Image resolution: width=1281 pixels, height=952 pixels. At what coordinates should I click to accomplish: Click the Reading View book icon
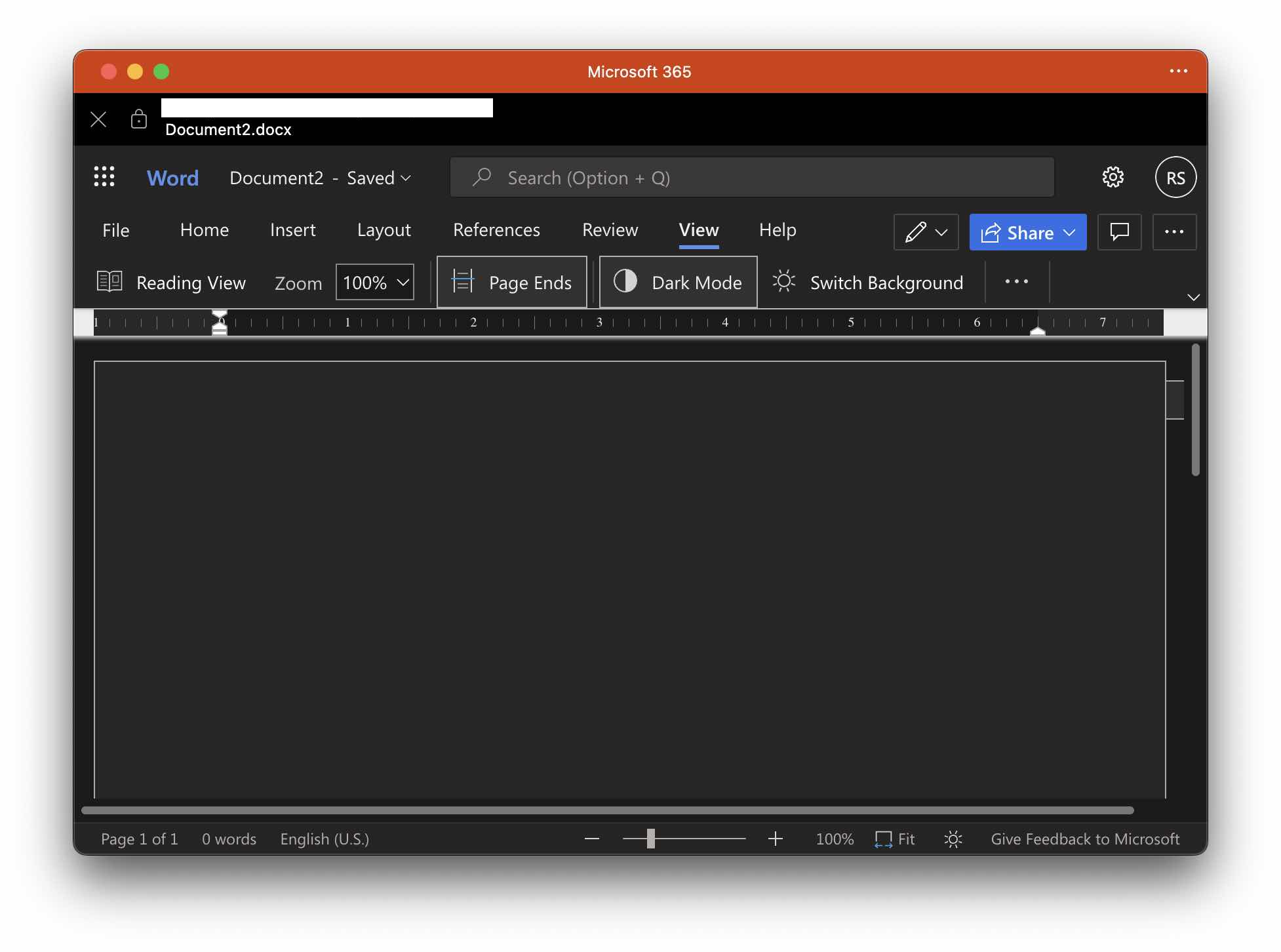109,282
